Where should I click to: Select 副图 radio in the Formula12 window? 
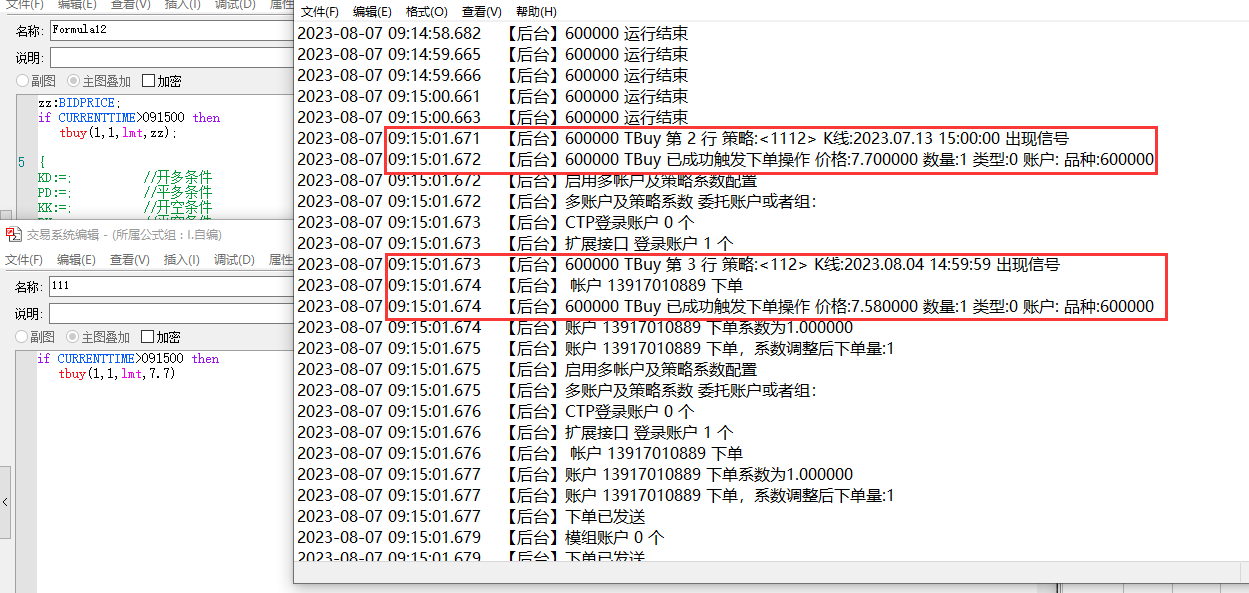[23, 82]
